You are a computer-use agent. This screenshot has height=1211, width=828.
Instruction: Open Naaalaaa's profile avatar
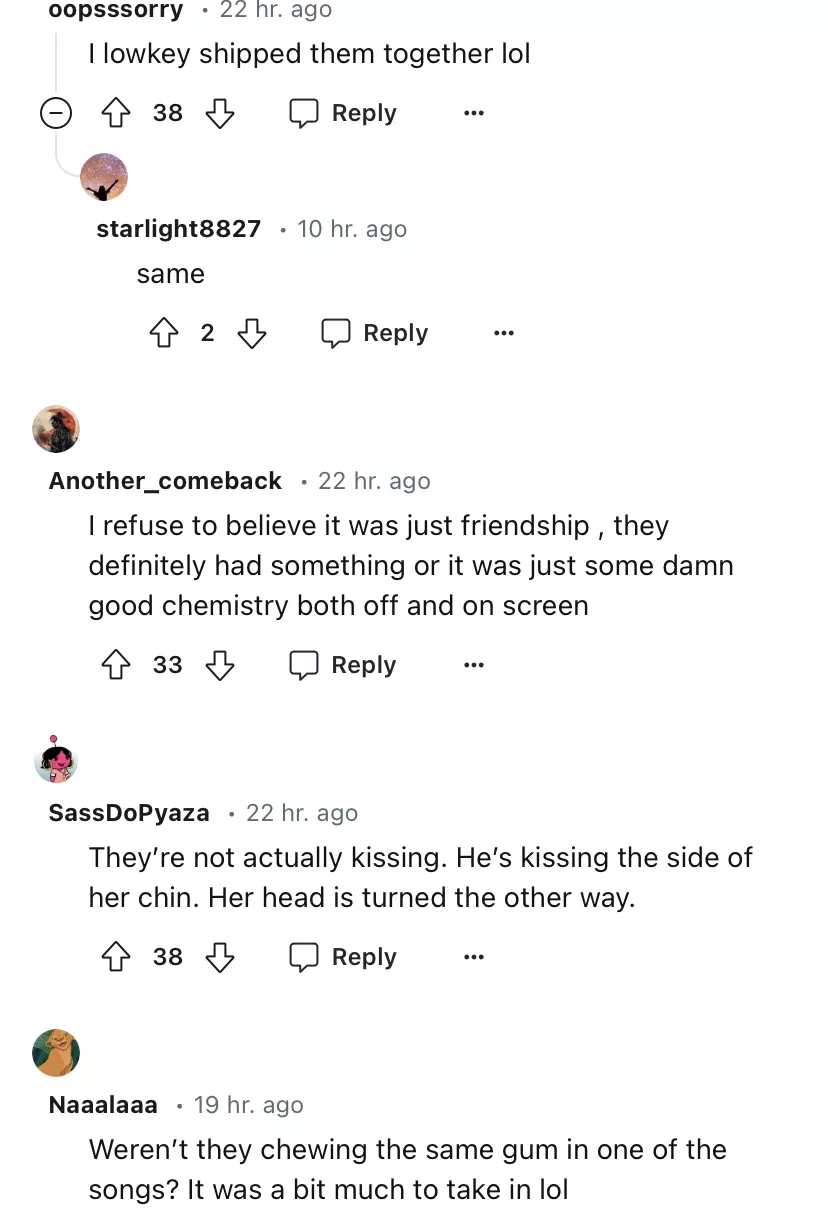point(56,1053)
